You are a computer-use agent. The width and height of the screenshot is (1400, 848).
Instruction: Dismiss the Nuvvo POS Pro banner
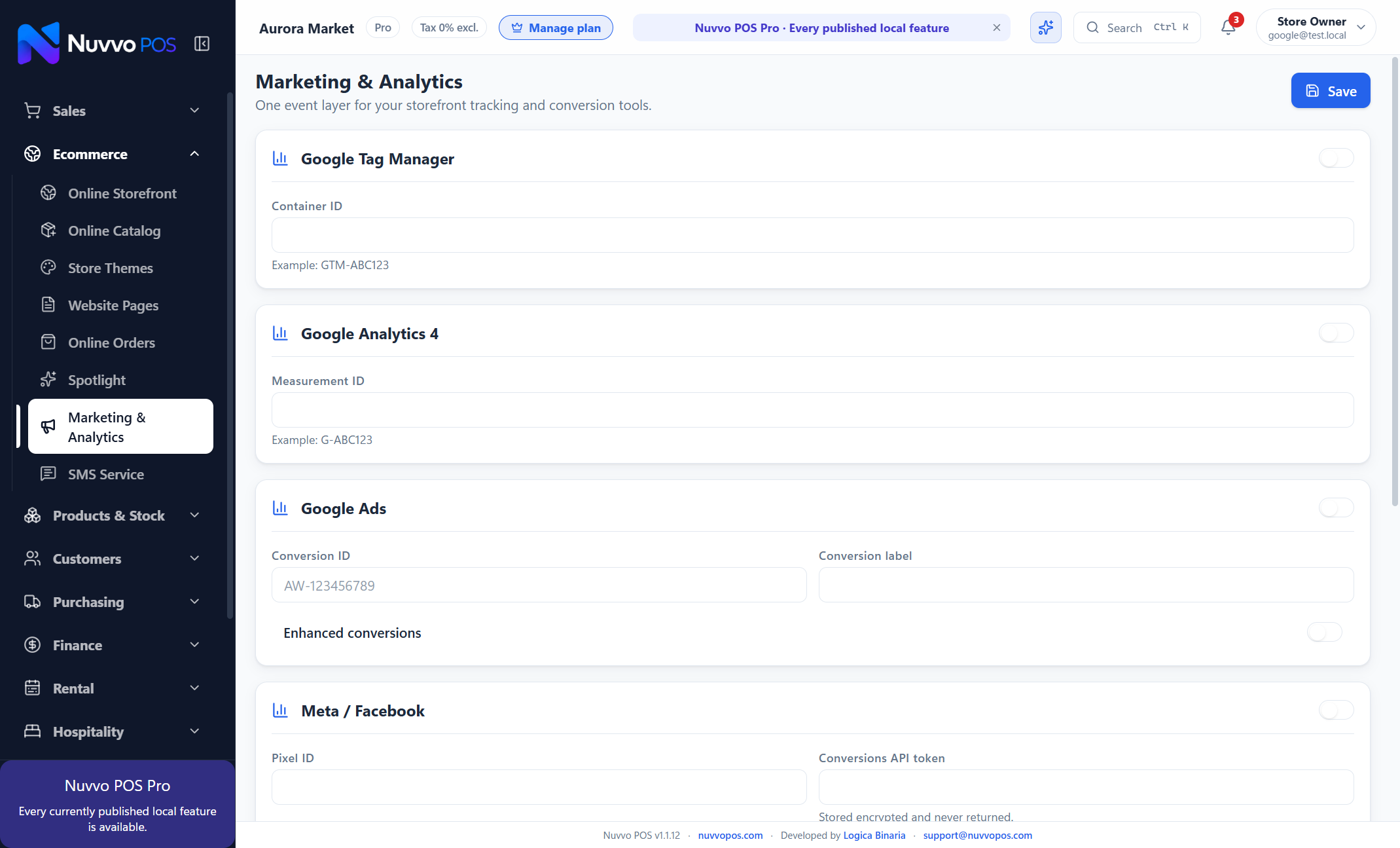[997, 28]
